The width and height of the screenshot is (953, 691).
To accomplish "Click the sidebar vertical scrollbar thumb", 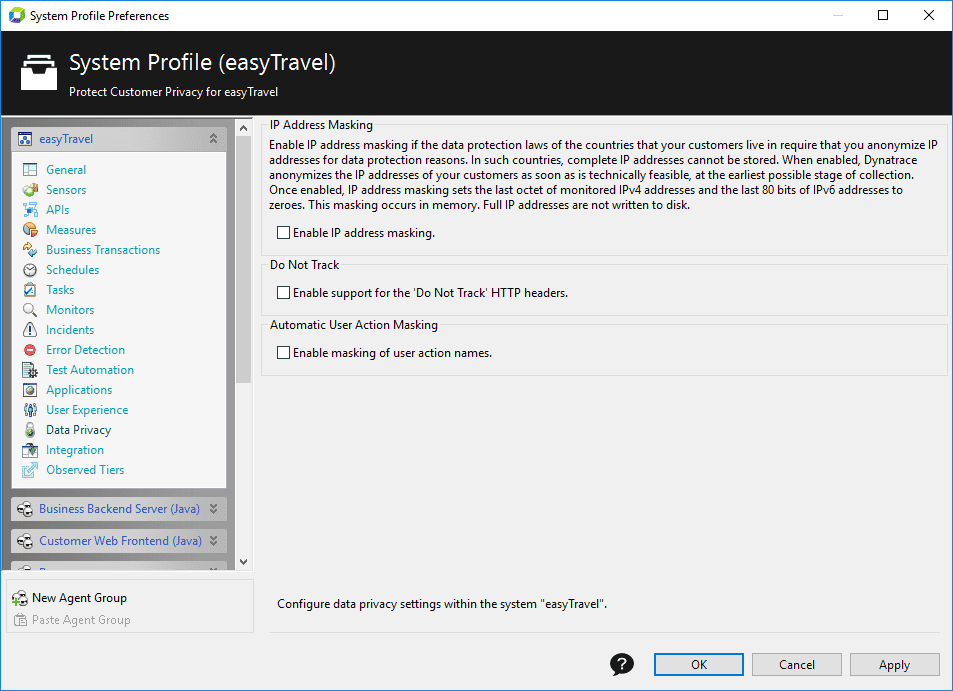I will tap(244, 260).
